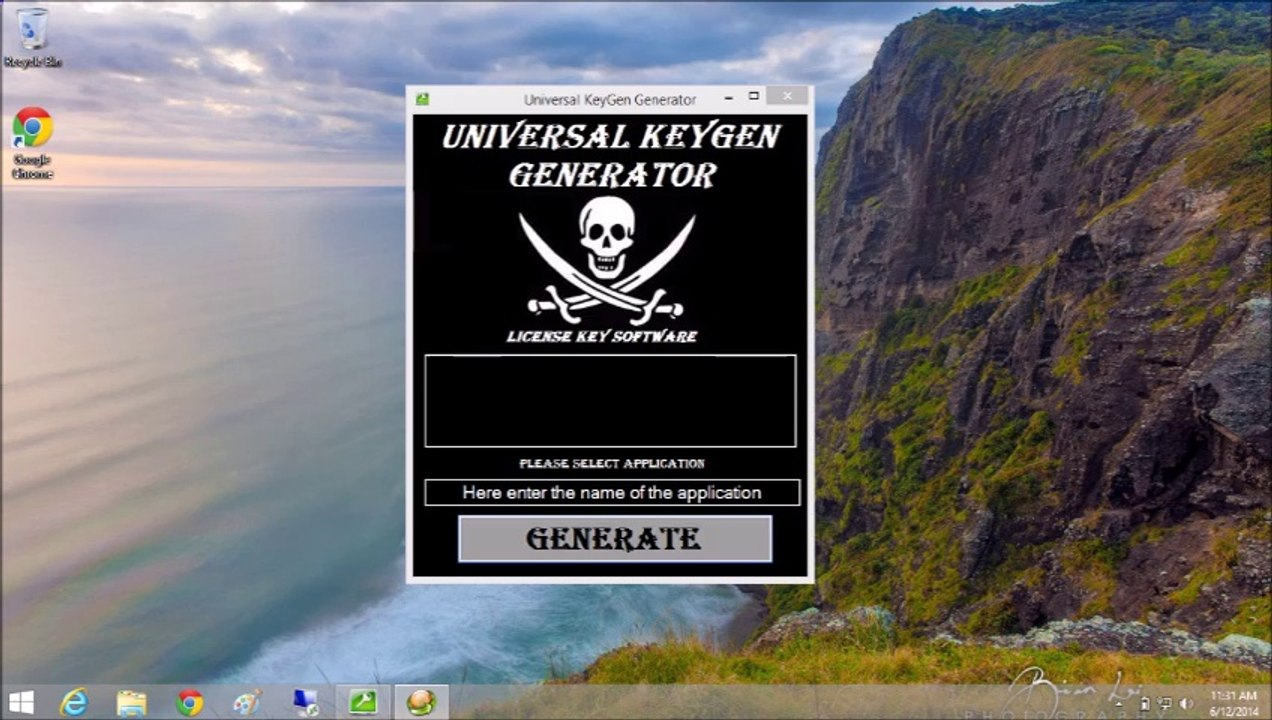Viewport: 1272px width, 720px height.
Task: Click the KeyGen window title bar icon
Action: tap(423, 99)
